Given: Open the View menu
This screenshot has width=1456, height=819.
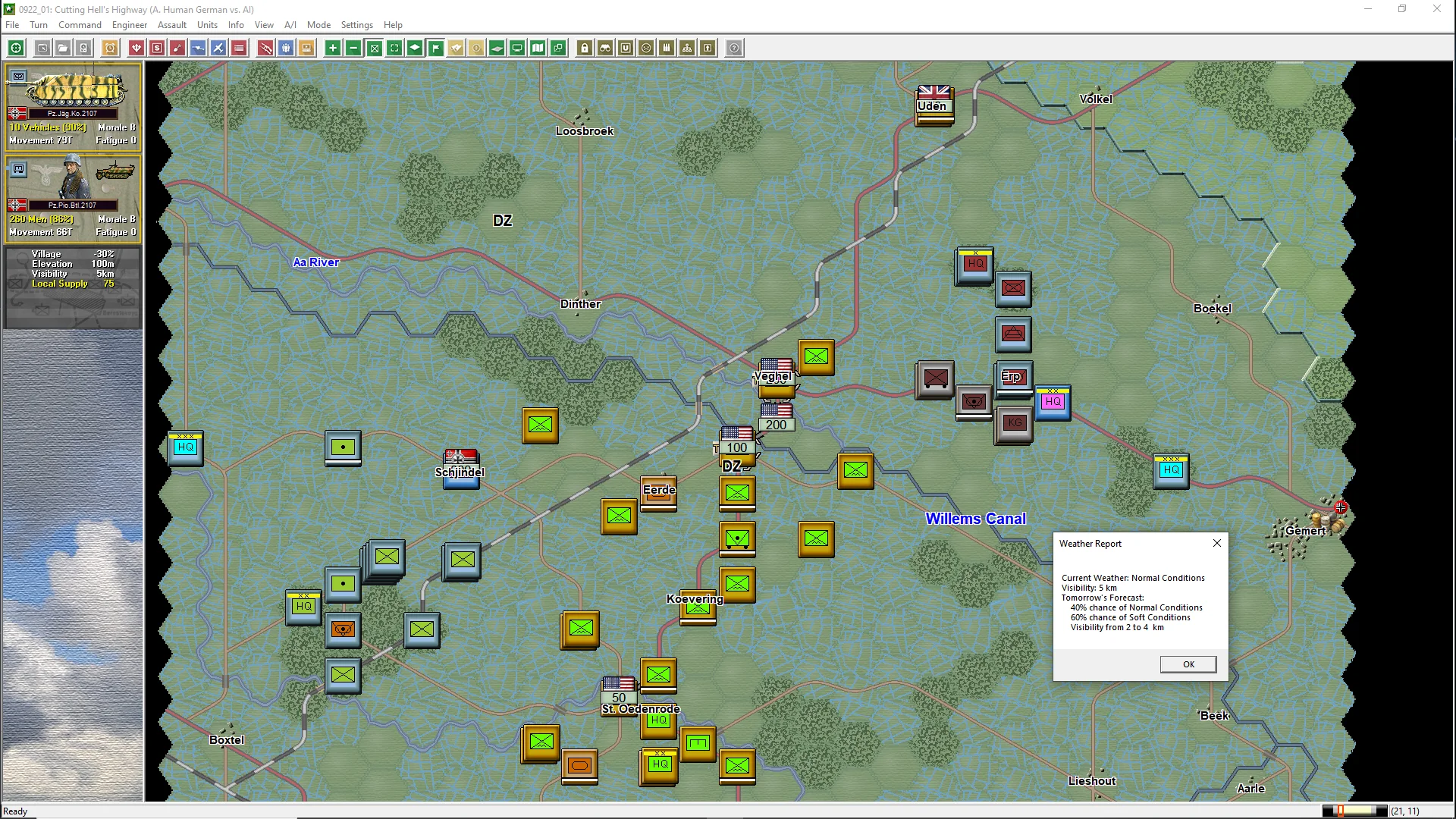Looking at the screenshot, I should [264, 25].
